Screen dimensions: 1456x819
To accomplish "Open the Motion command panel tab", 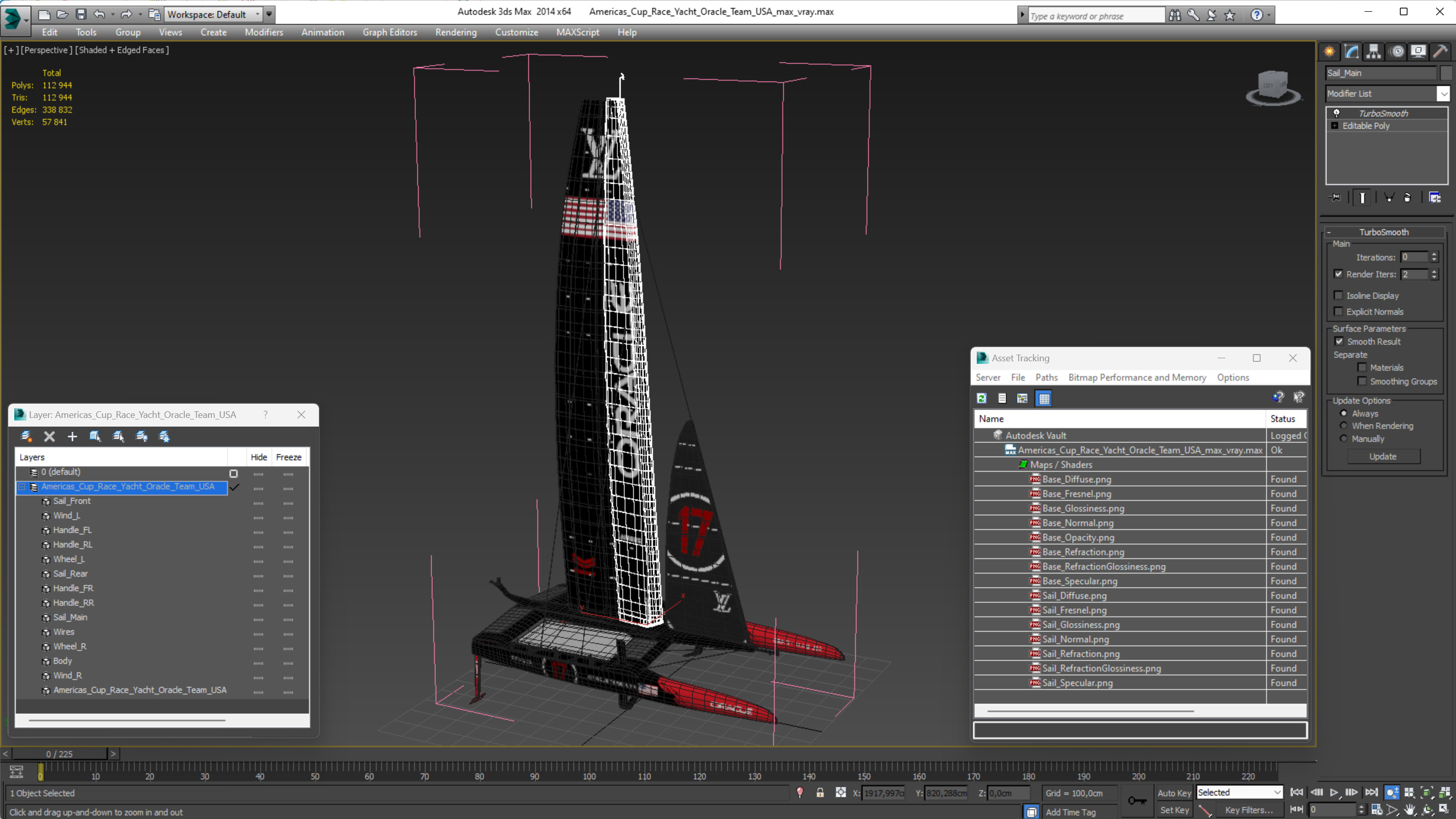I will click(x=1397, y=52).
